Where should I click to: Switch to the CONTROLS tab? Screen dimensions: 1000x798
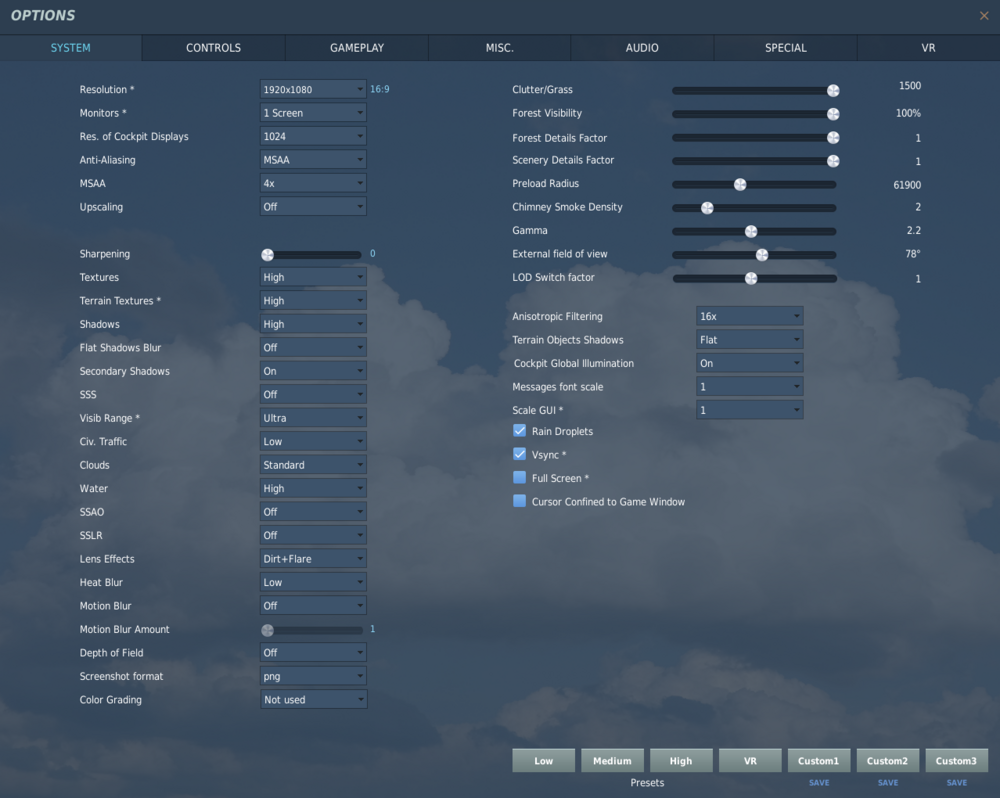pyautogui.click(x=213, y=47)
